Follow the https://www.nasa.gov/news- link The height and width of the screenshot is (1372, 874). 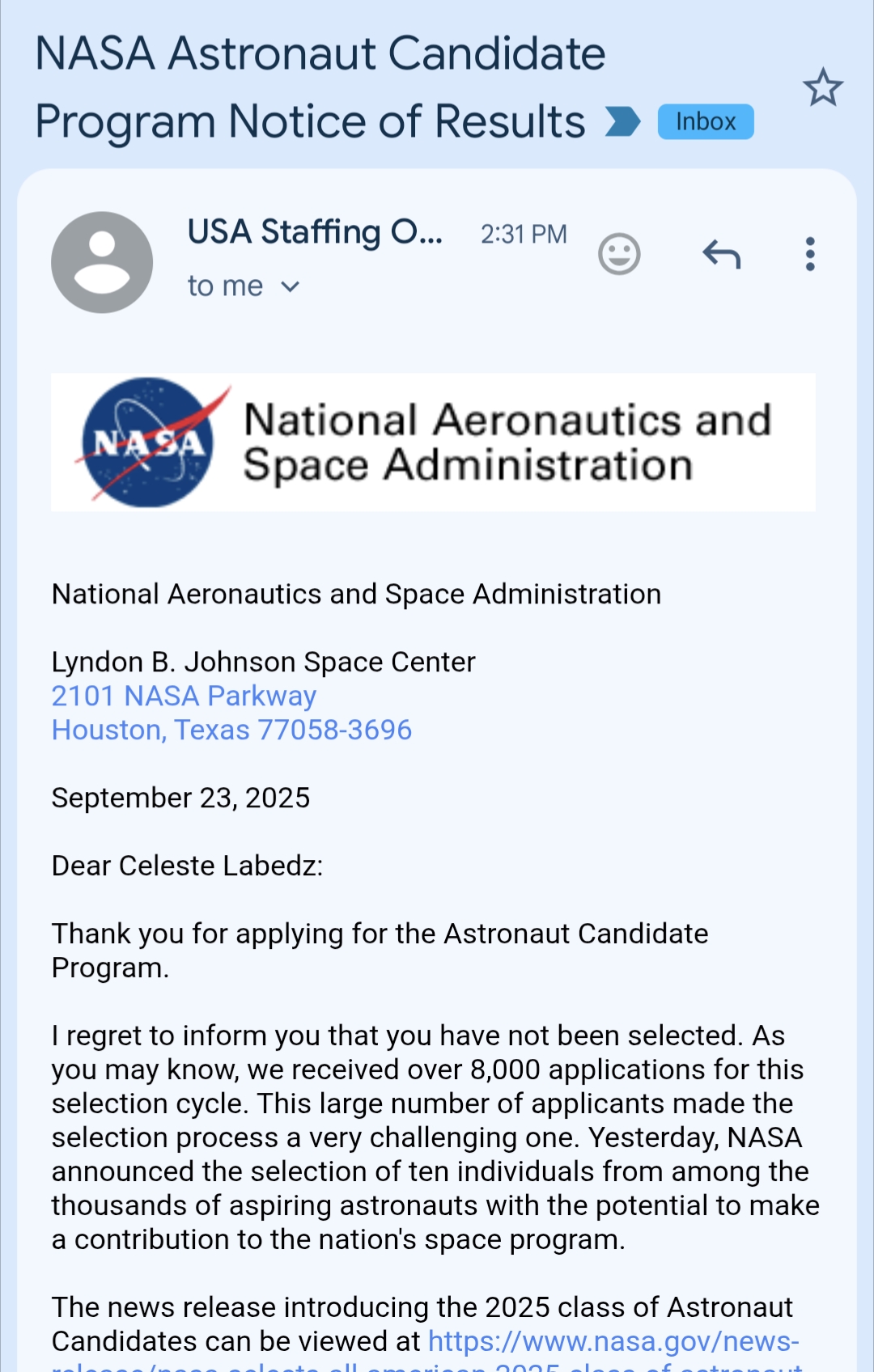pyautogui.click(x=613, y=1341)
